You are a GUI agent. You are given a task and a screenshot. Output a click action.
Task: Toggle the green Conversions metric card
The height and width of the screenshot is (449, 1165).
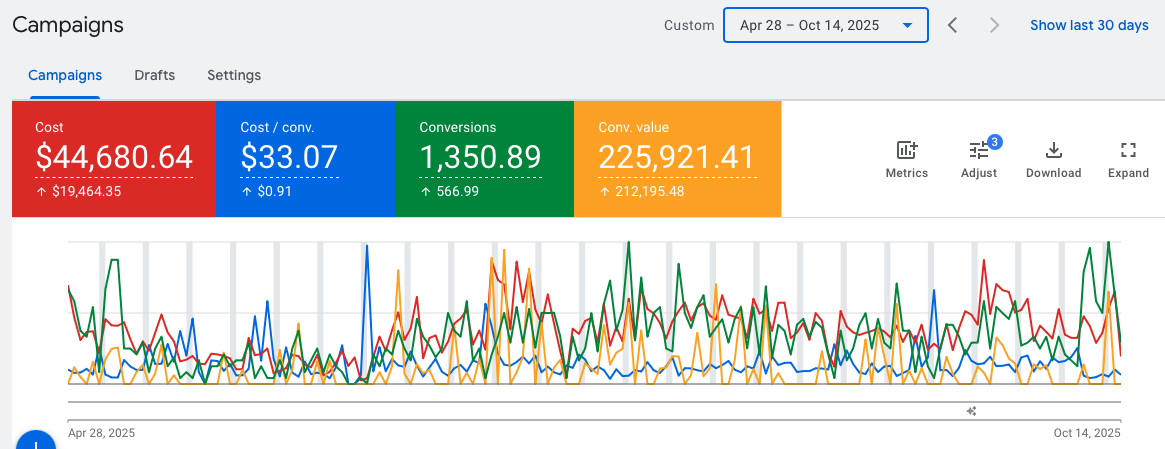pos(484,159)
